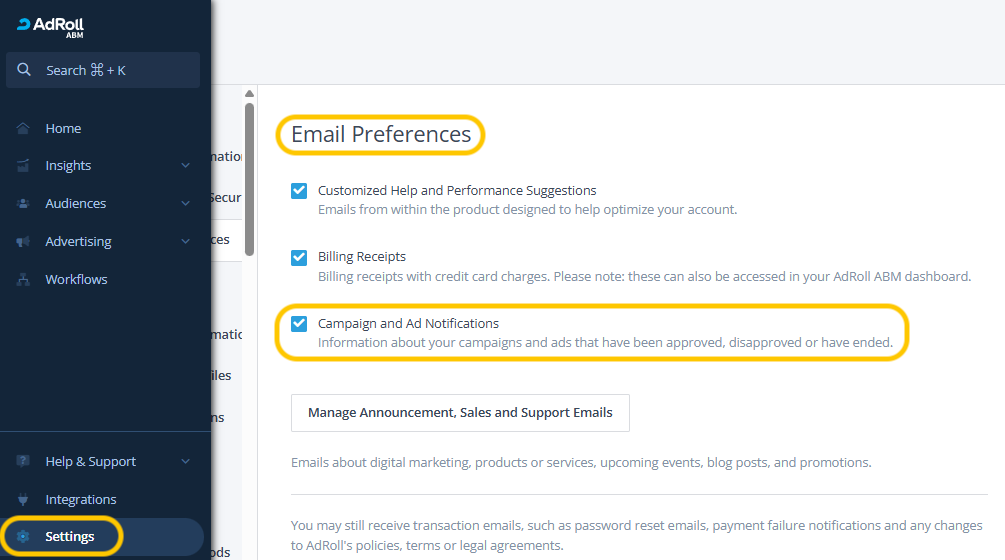This screenshot has width=1005, height=560.
Task: Click the Insights chart icon
Action: tap(23, 166)
